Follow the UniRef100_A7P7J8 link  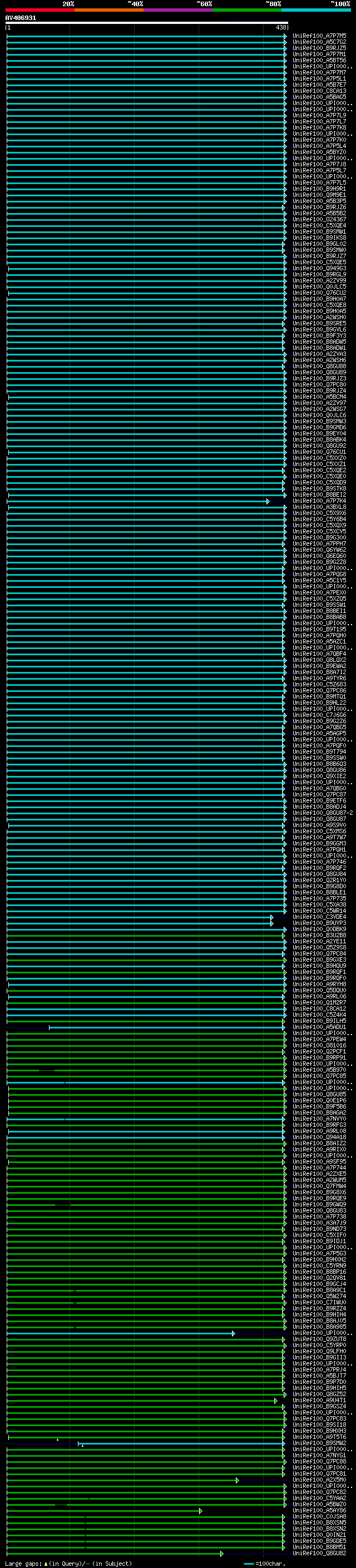[319, 164]
